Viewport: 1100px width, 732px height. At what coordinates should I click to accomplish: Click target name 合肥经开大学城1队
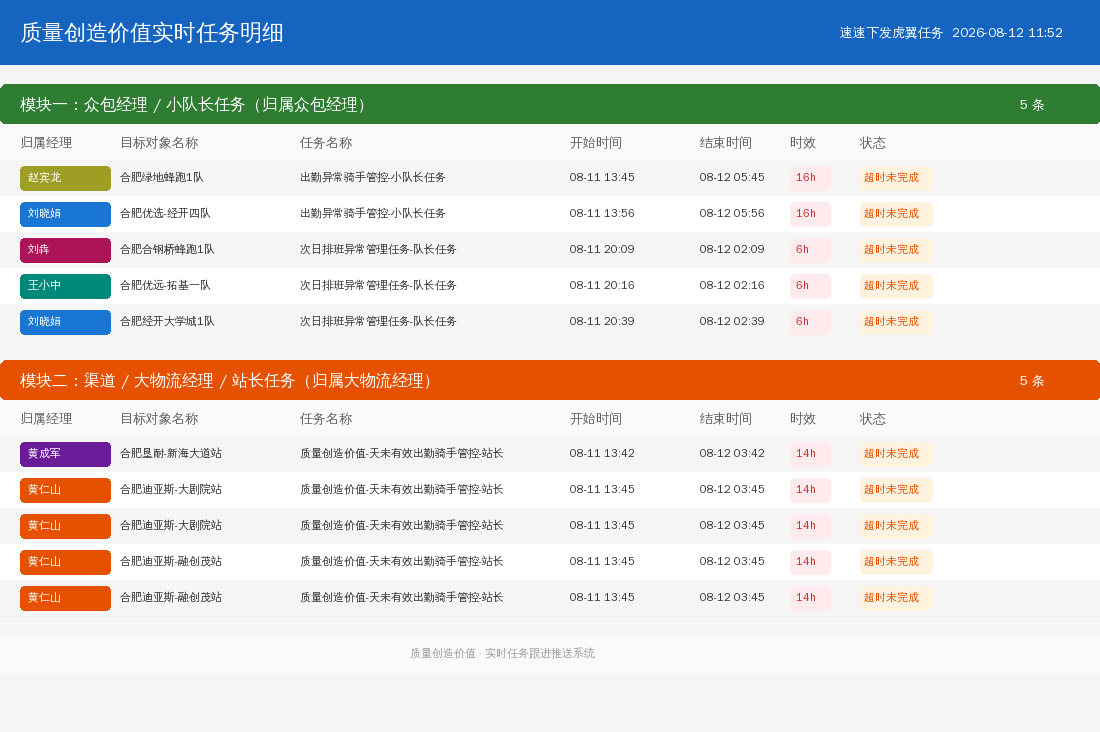point(167,321)
